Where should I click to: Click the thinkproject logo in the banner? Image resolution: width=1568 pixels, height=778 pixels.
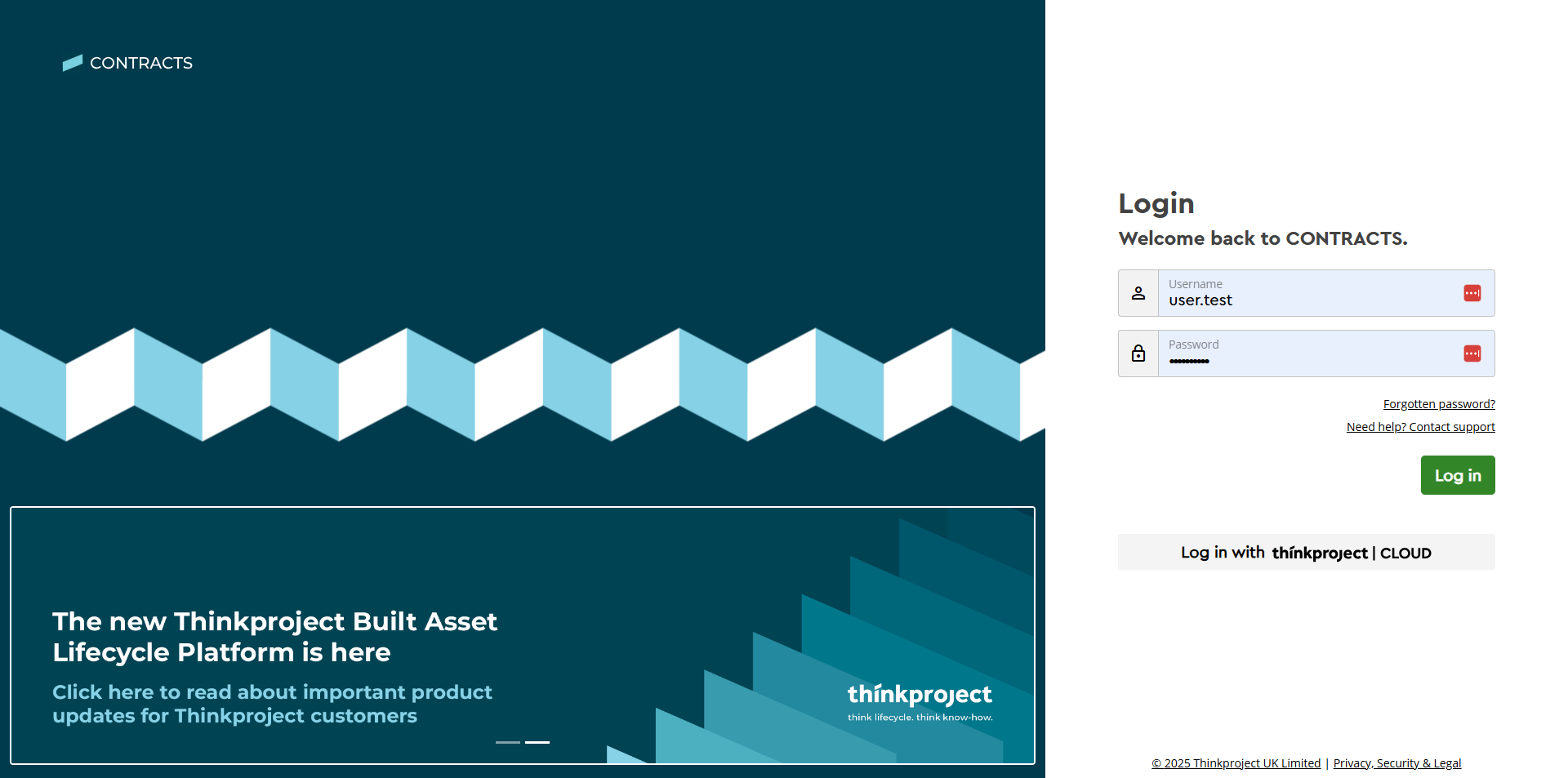(920, 694)
